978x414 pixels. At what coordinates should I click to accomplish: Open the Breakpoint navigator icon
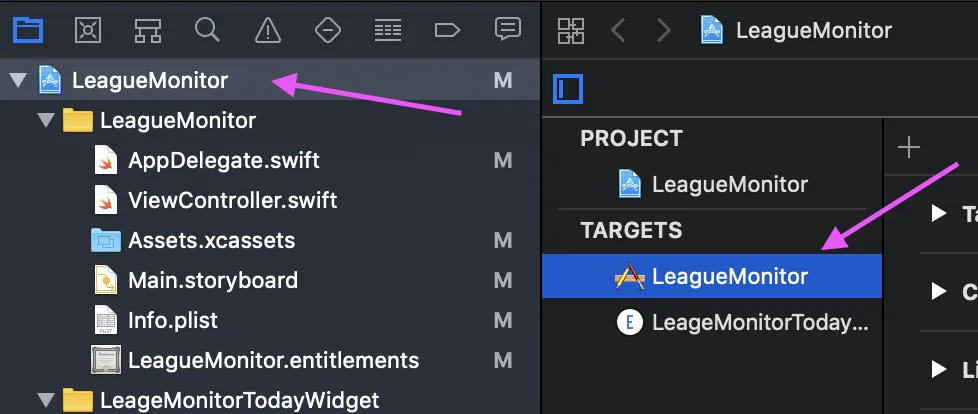[447, 30]
